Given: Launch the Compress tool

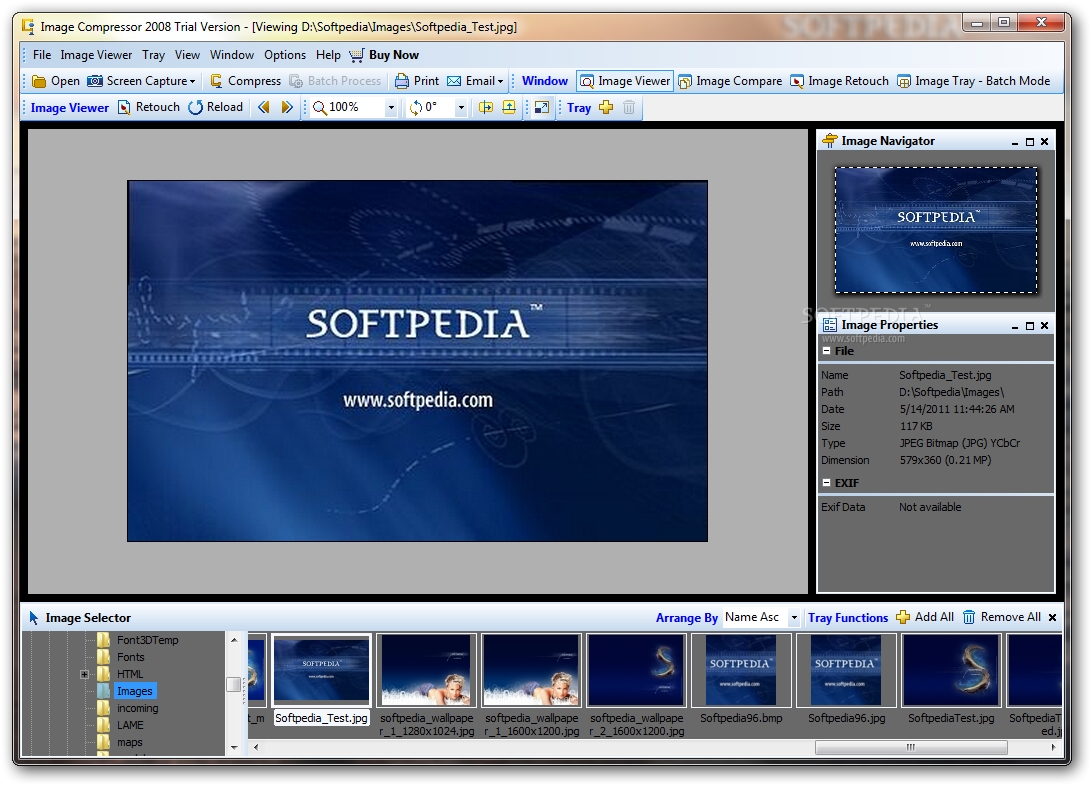Looking at the screenshot, I should [x=245, y=81].
